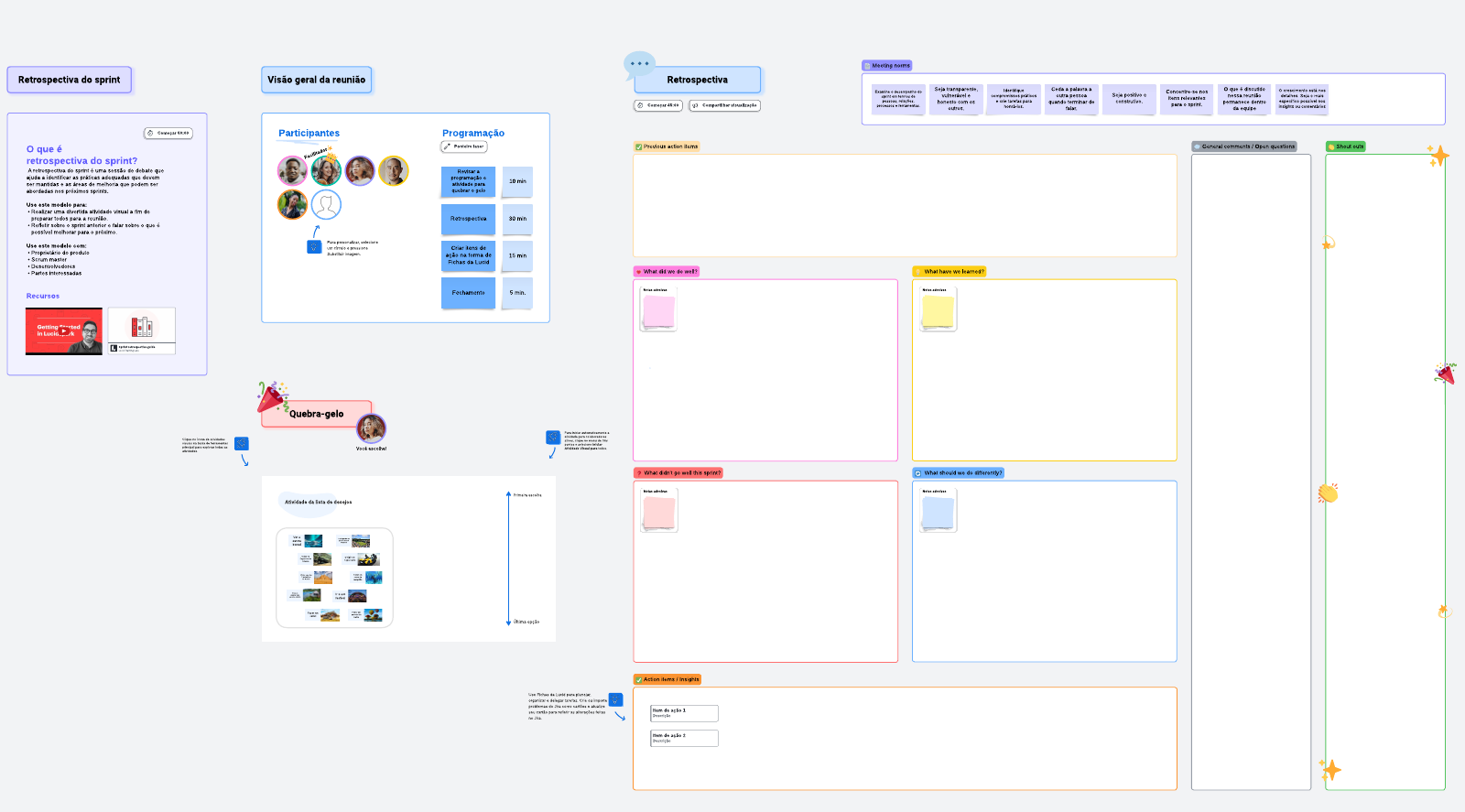Image resolution: width=1465 pixels, height=812 pixels.
Task: Click the crowned Facilitador participant avatar
Action: point(325,170)
